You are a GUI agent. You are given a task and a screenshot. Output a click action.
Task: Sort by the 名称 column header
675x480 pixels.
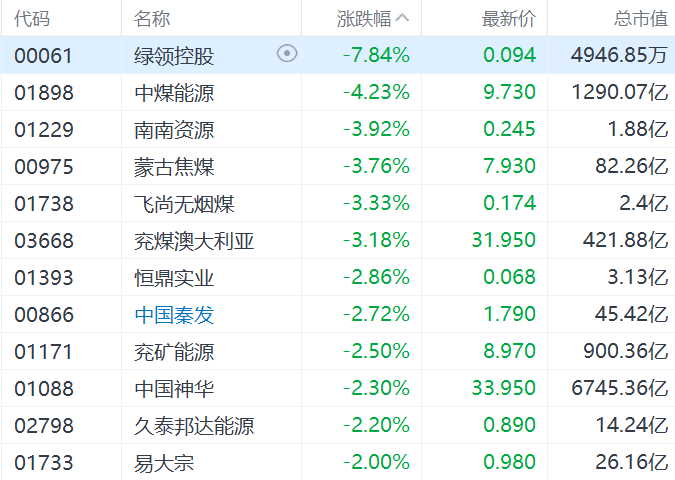click(152, 19)
